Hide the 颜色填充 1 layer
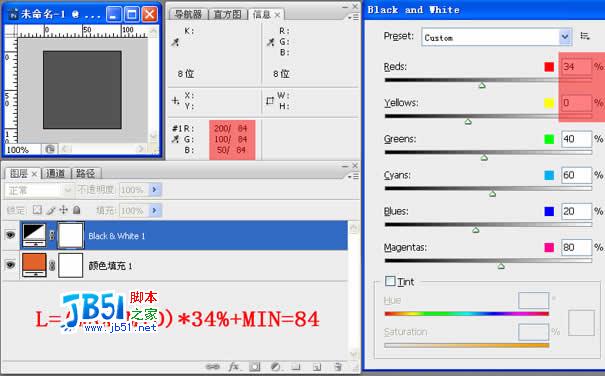Viewport: 605px width, 376px height. (10, 265)
